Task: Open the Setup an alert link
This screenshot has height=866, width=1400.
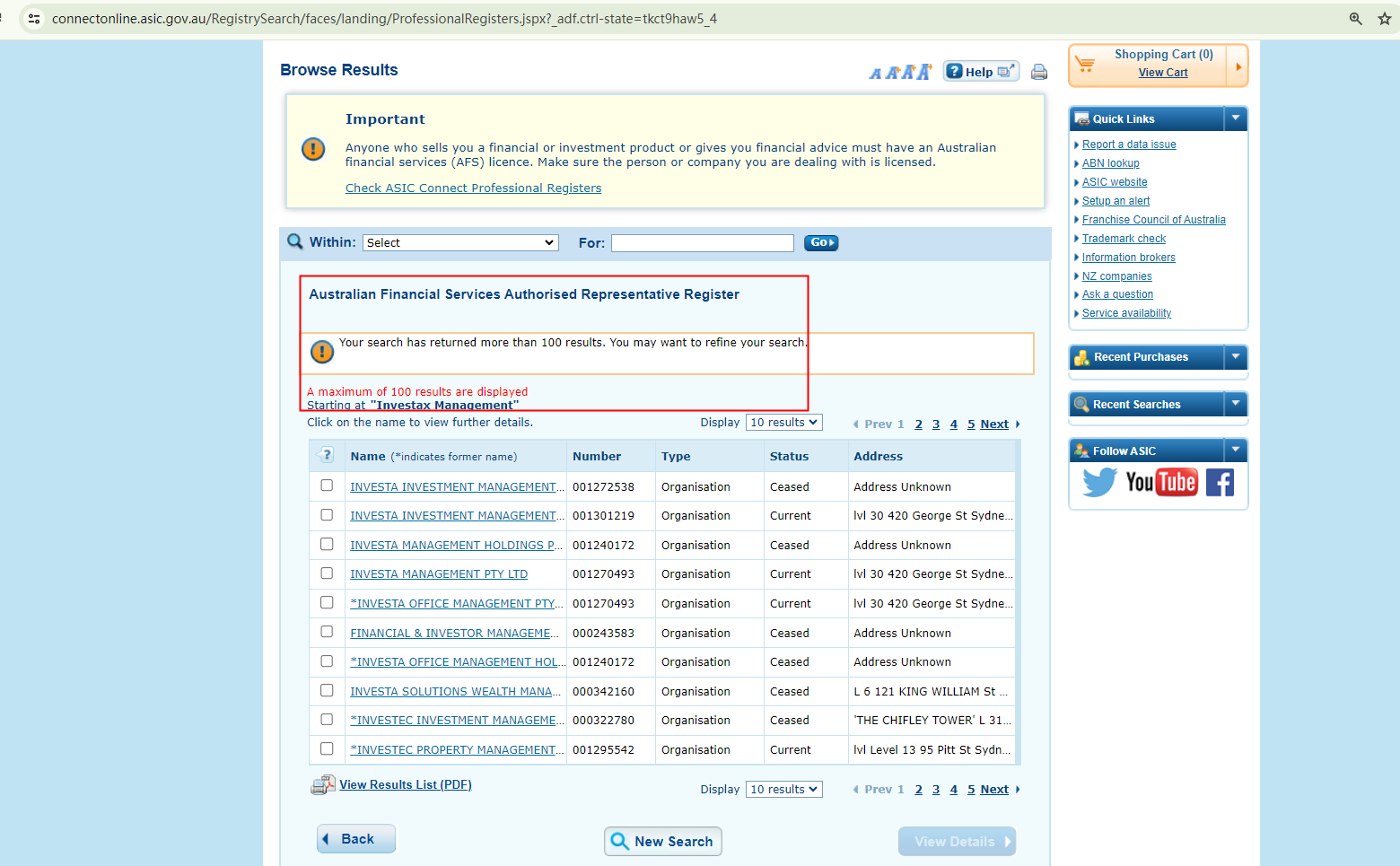Action: click(1116, 201)
